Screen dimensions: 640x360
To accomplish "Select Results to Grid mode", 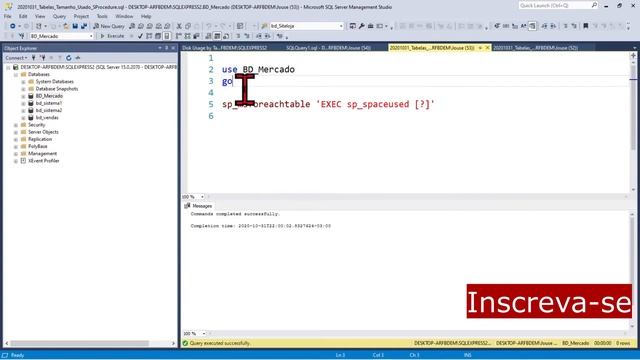I will coord(217,36).
